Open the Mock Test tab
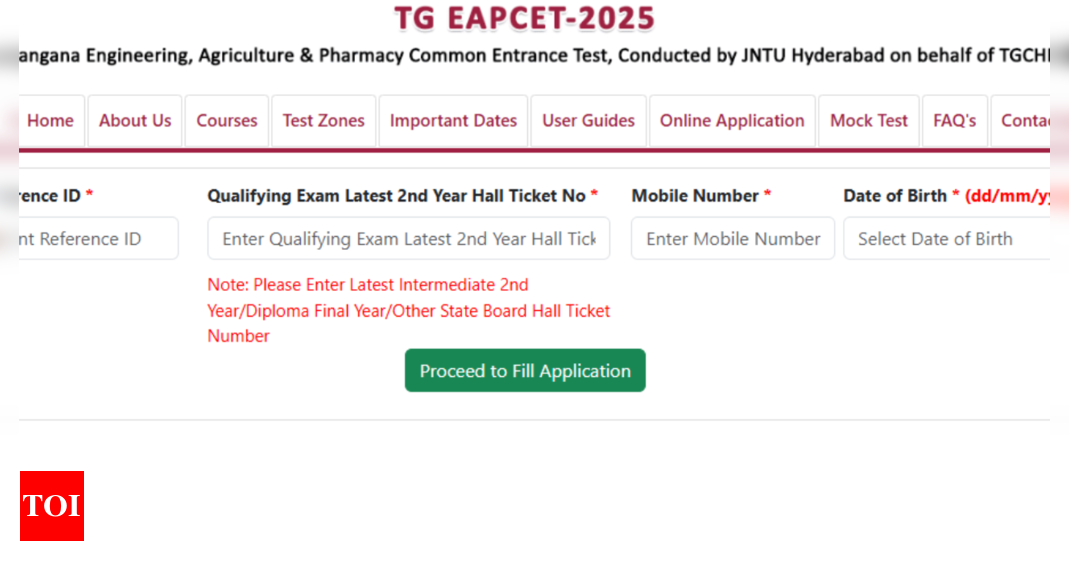The height and width of the screenshot is (580, 1069). (869, 121)
